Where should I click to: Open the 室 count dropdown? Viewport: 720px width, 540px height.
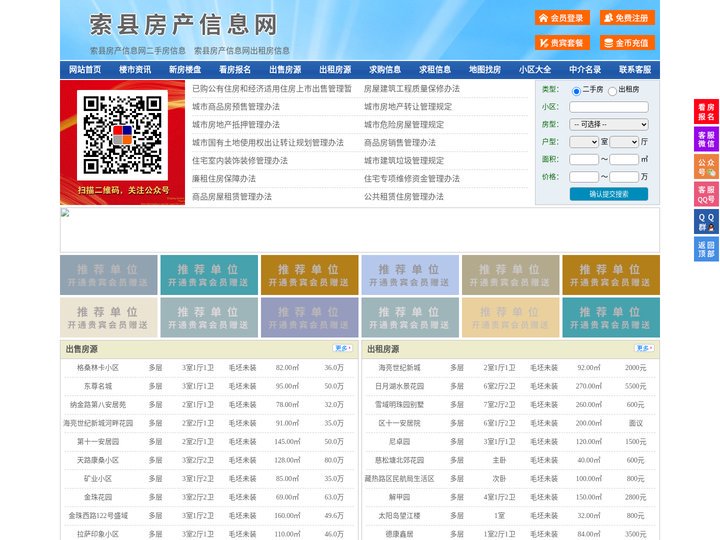coord(584,142)
